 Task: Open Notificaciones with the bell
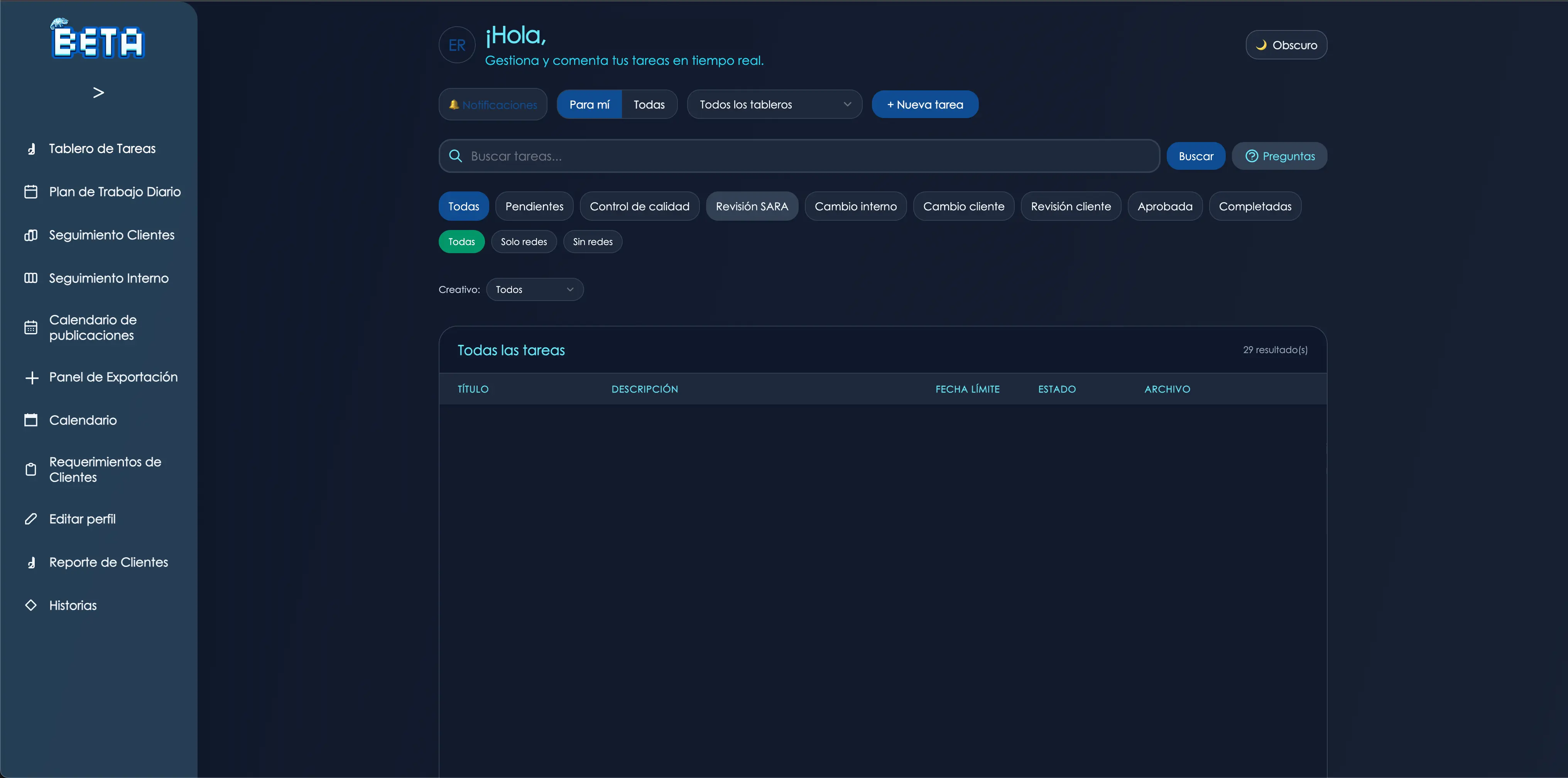tap(493, 105)
